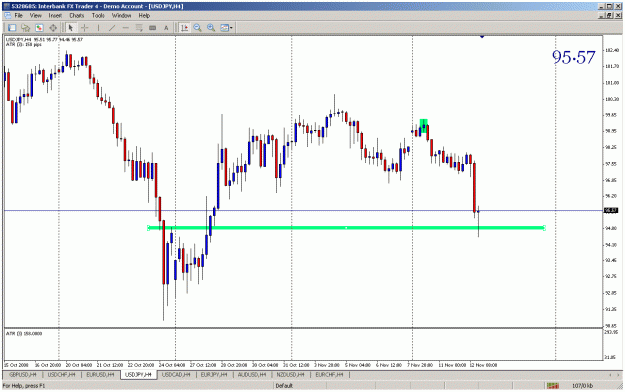Click the app icon beside File menu
The image size is (625, 392).
click(x=8, y=16)
